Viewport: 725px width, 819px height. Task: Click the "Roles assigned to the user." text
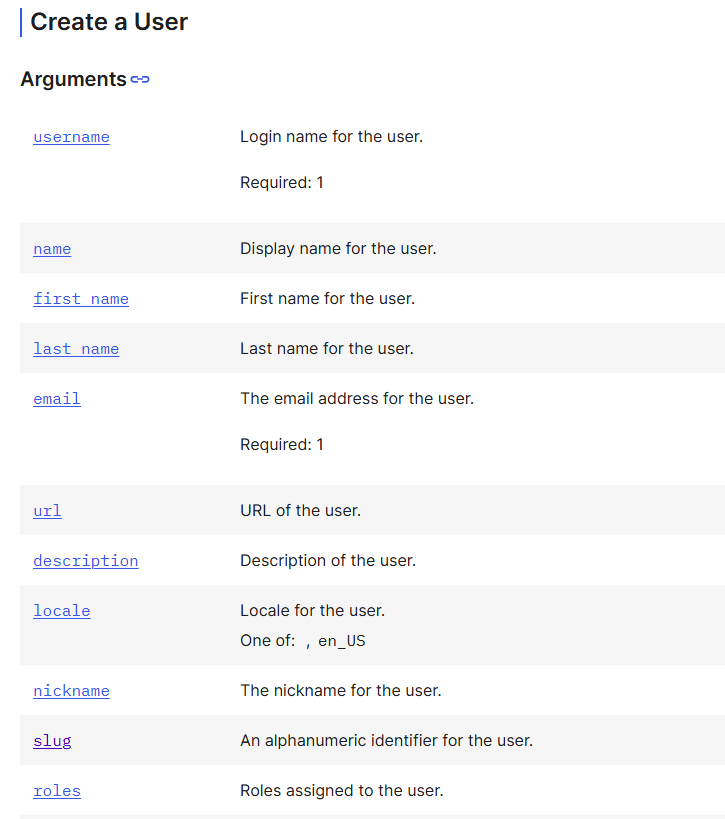coord(341,790)
